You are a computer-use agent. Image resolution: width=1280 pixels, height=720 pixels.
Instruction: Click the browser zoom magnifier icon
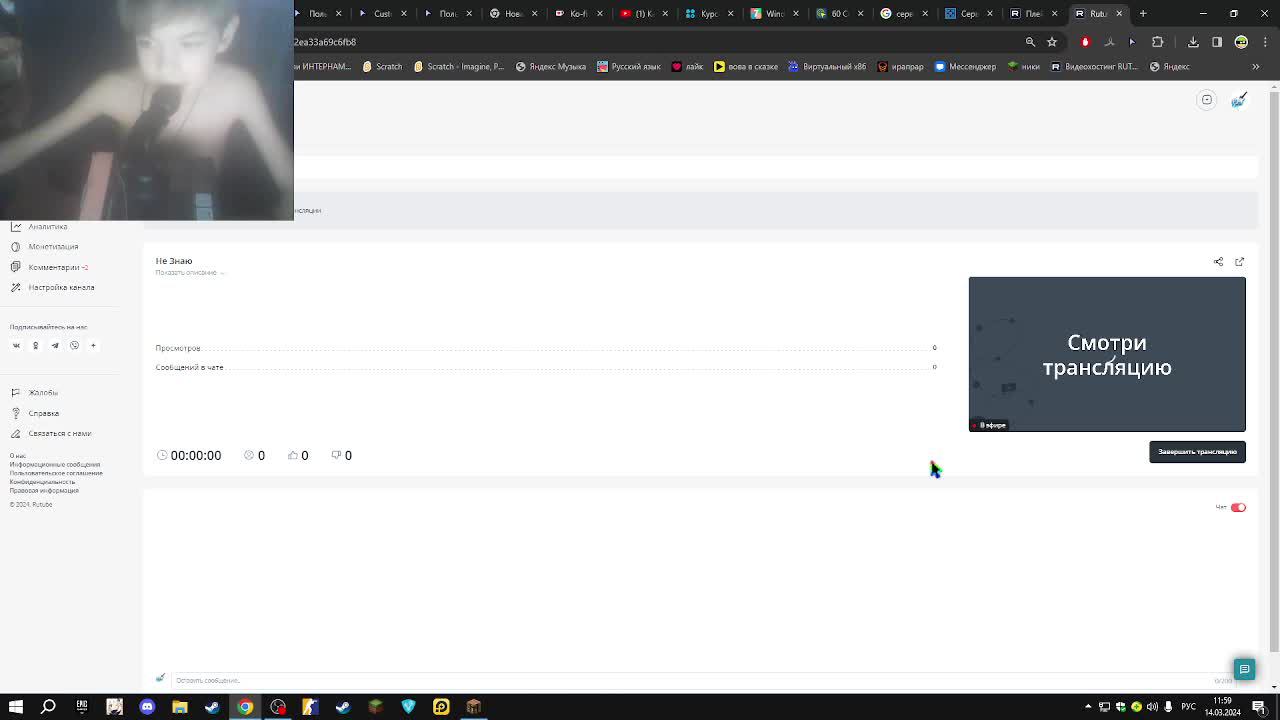pos(1030,42)
